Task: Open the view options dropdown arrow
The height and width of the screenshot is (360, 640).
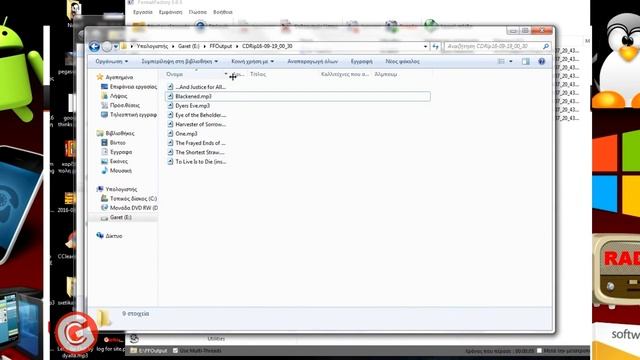Action: coord(511,62)
